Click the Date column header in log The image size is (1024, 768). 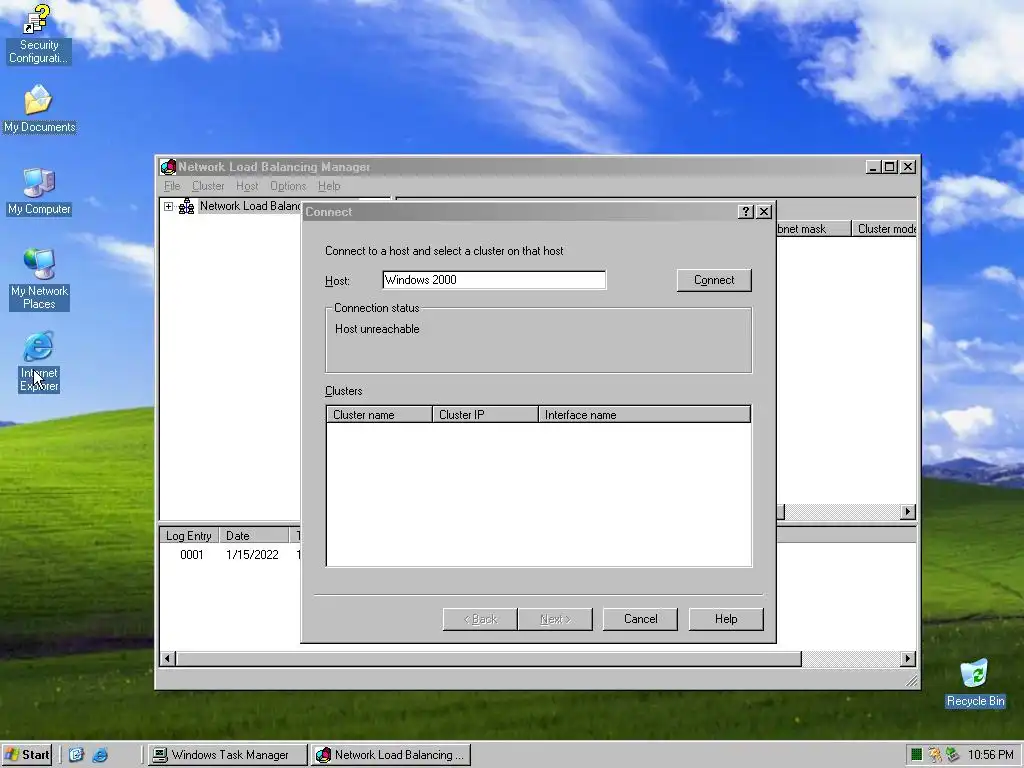[253, 536]
